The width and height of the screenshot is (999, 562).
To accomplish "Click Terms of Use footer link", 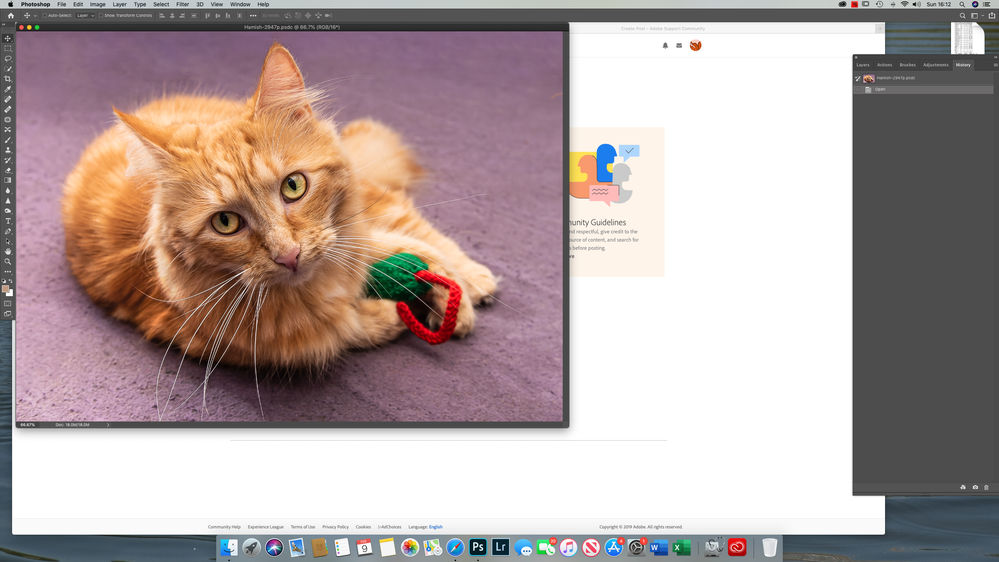I will click(x=303, y=527).
